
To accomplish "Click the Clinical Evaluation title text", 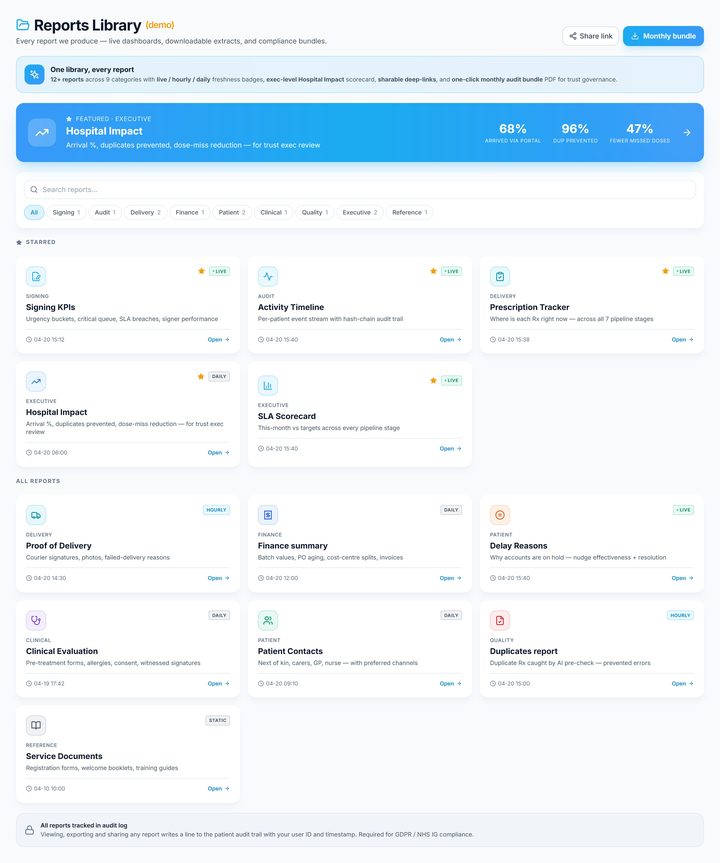I will [x=62, y=651].
